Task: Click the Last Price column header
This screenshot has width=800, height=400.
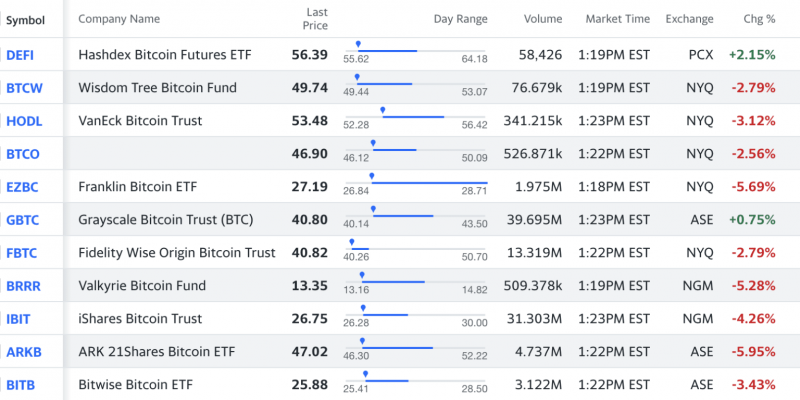Action: tap(316, 18)
